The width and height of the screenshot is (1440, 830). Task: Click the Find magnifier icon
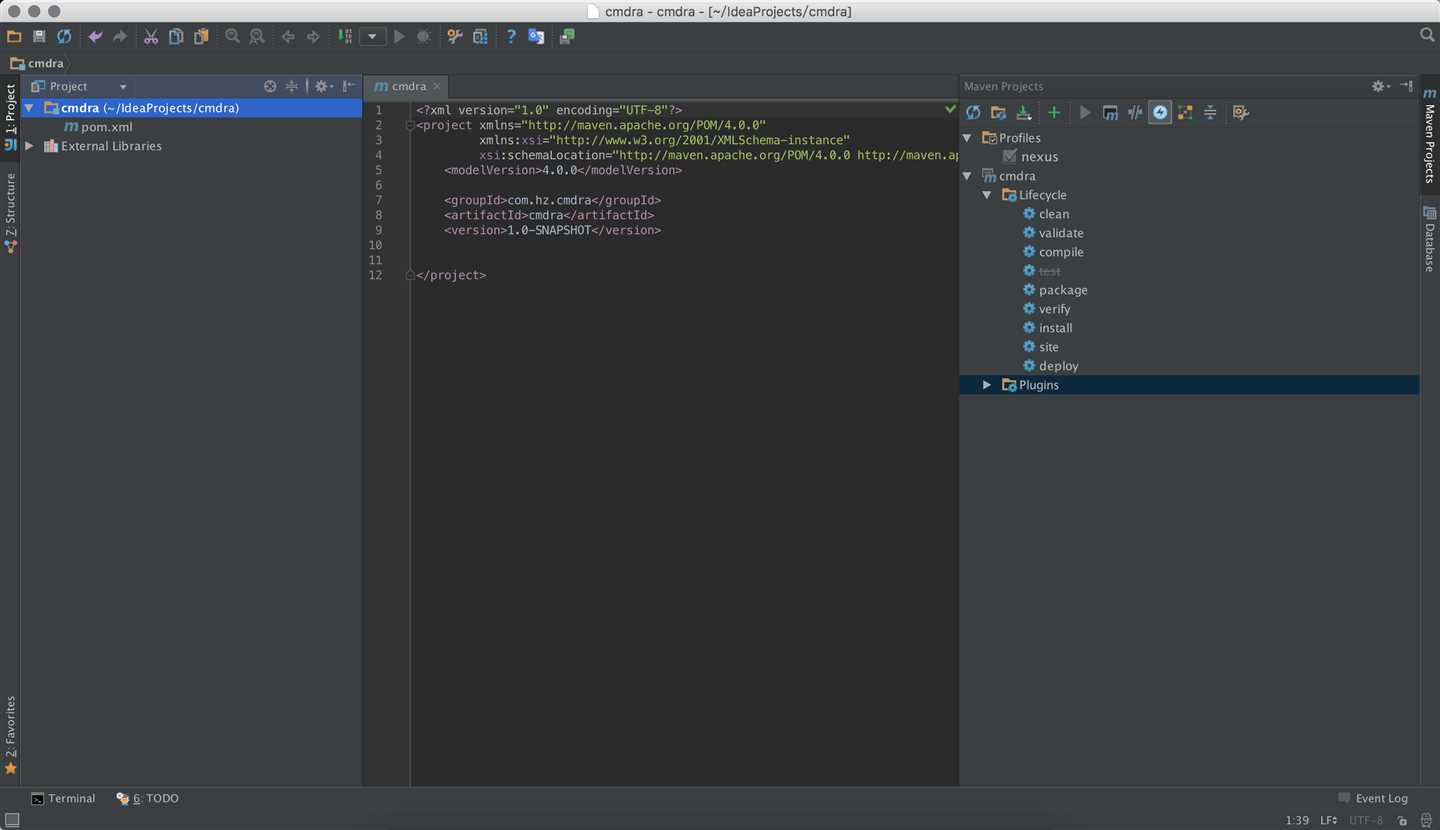pos(232,36)
